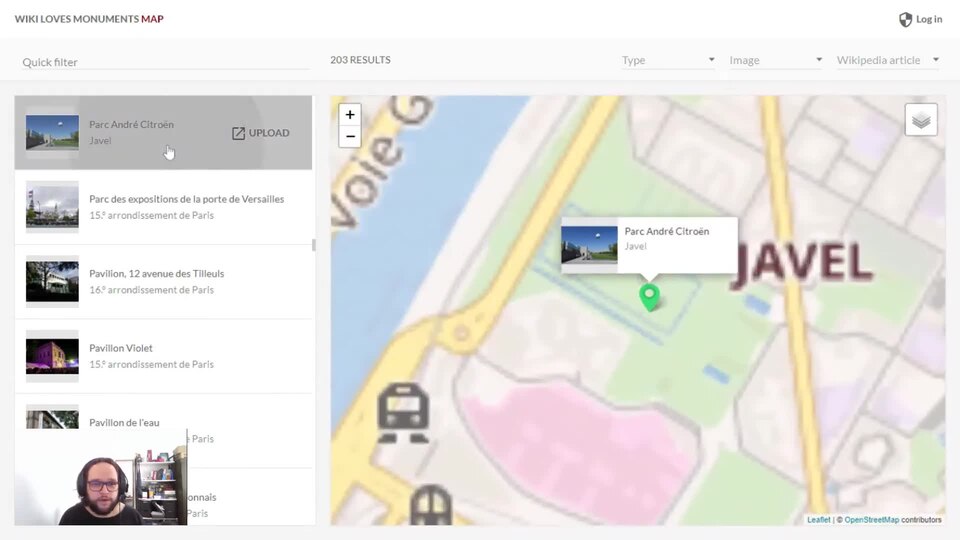Screen dimensions: 960x540
Task: Open the Type filter dropdown
Action: 668,60
